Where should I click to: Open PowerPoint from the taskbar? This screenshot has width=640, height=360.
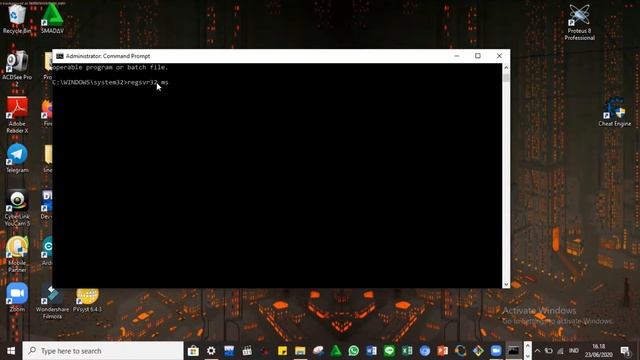tap(443, 351)
